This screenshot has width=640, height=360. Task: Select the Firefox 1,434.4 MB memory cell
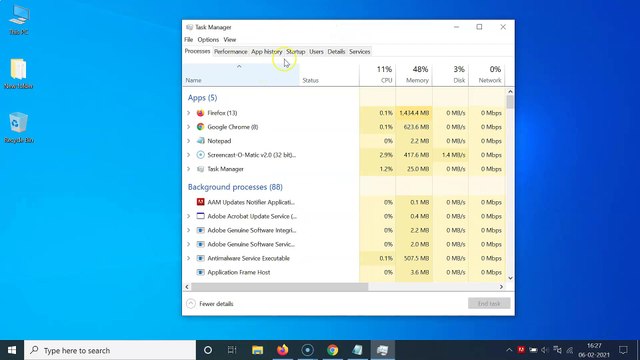click(414, 113)
